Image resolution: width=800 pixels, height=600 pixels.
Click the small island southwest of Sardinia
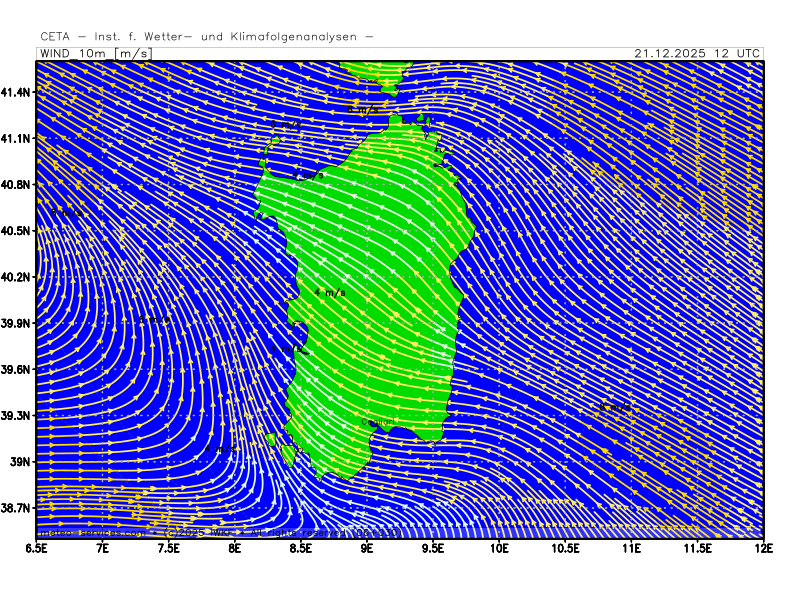(288, 454)
